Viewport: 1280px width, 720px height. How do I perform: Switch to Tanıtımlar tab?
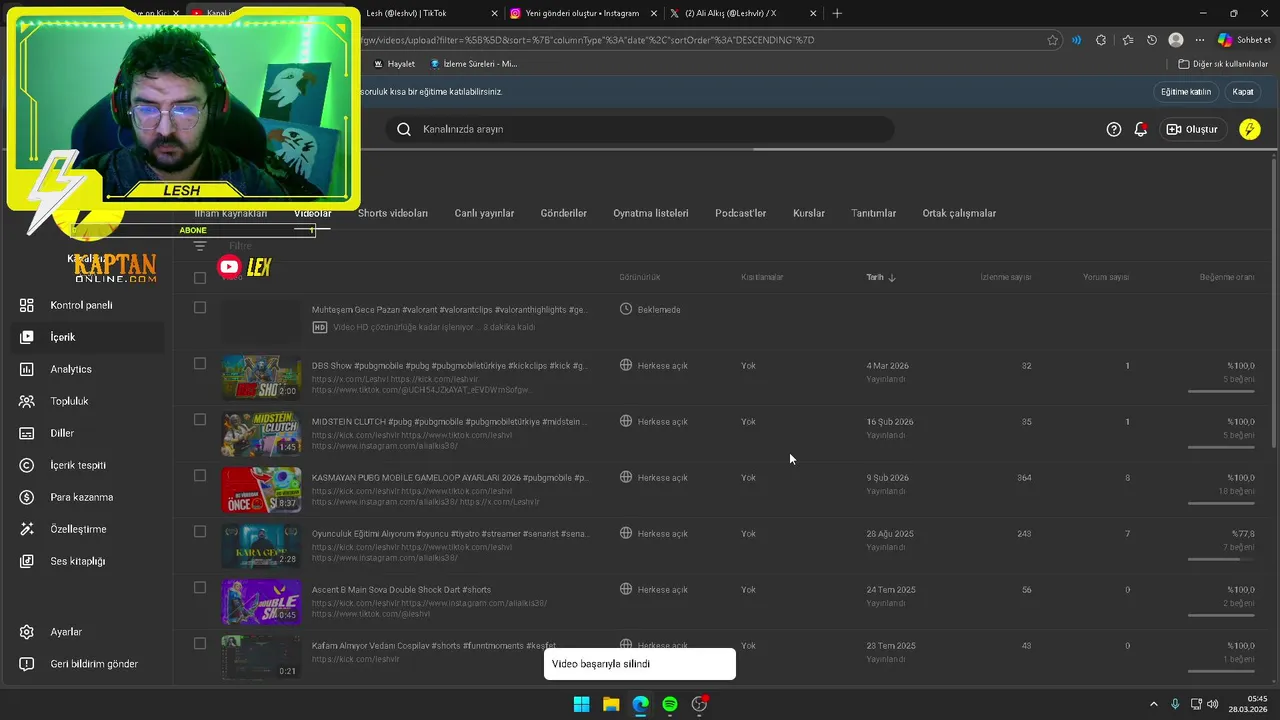pyautogui.click(x=874, y=213)
